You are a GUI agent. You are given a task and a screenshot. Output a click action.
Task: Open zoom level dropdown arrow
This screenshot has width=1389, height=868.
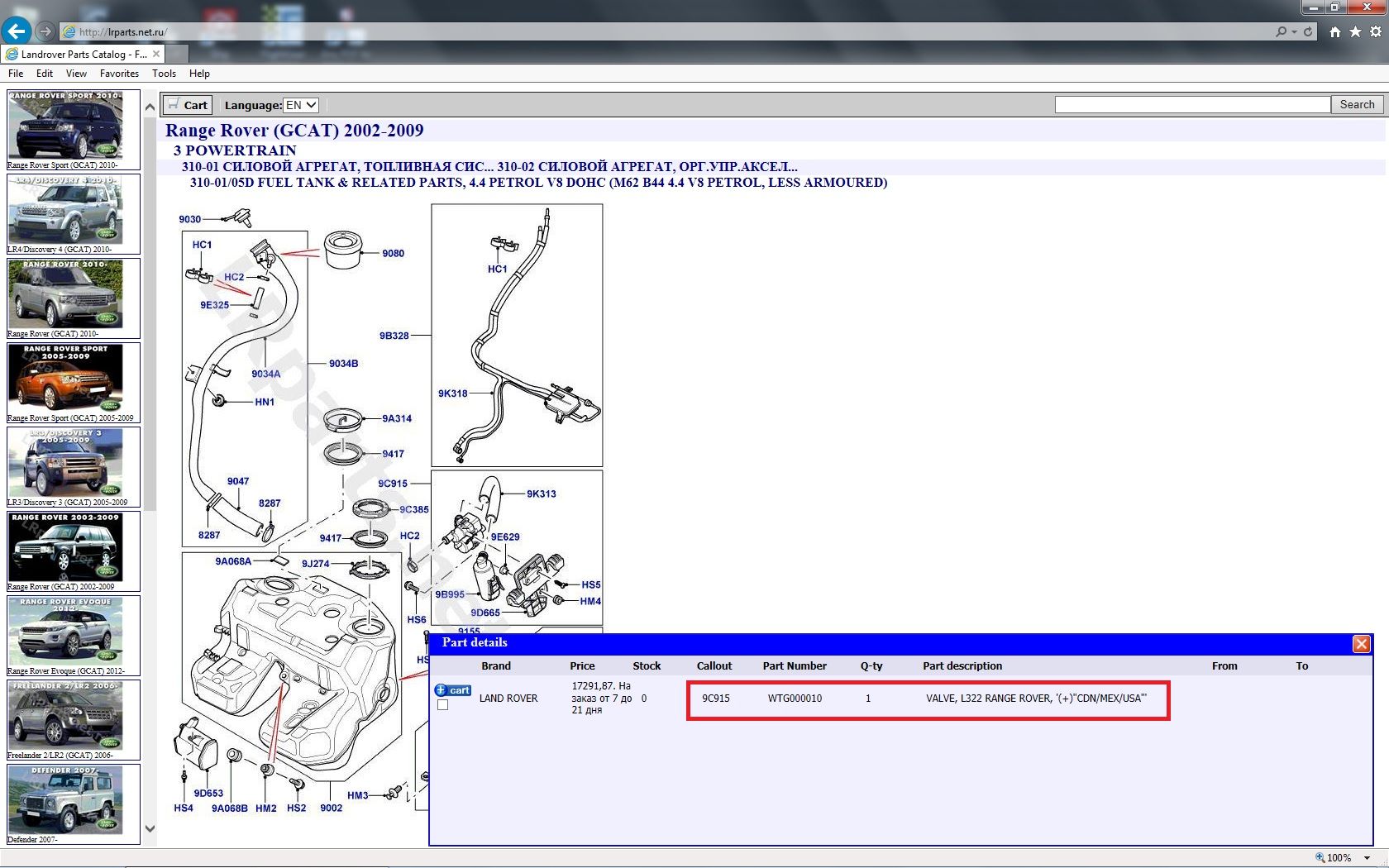(1368, 858)
